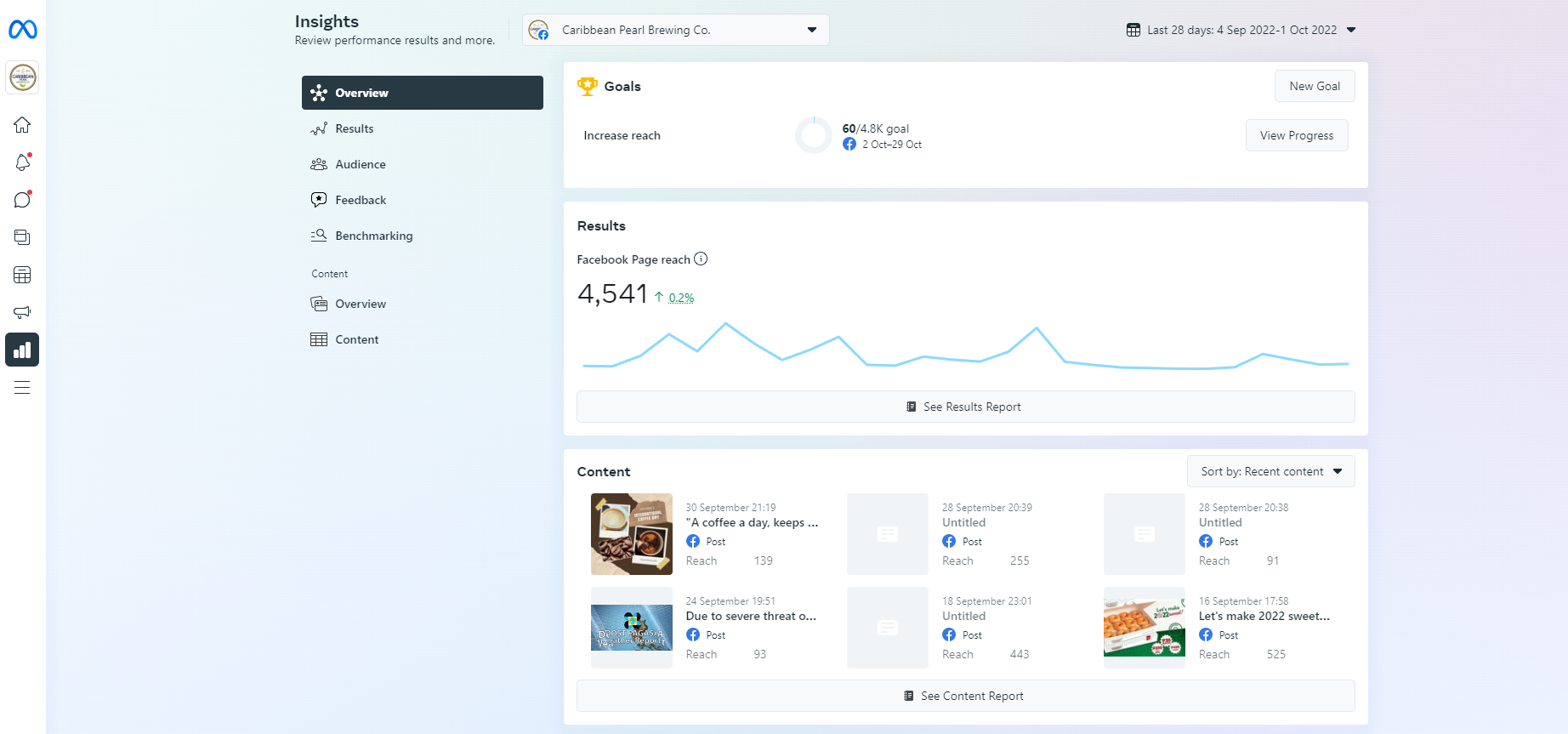Image resolution: width=1568 pixels, height=734 pixels.
Task: Open placeholder thumbnail of 18 September 23:01 post
Action: coord(888,628)
